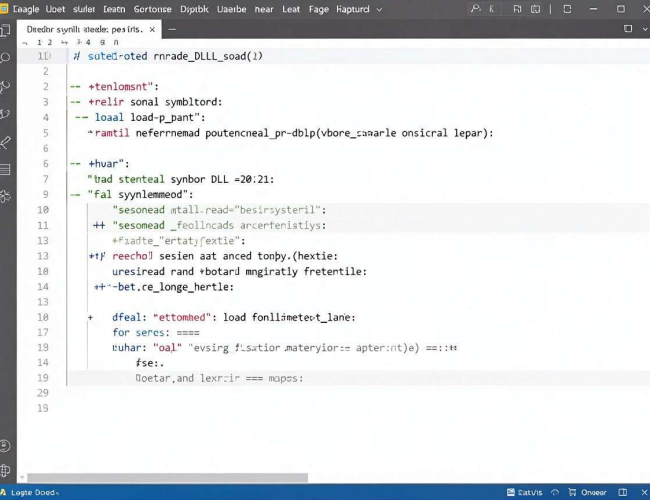Open editor actions chevron at far right
Screen dimensions: 650x500
(645, 29)
